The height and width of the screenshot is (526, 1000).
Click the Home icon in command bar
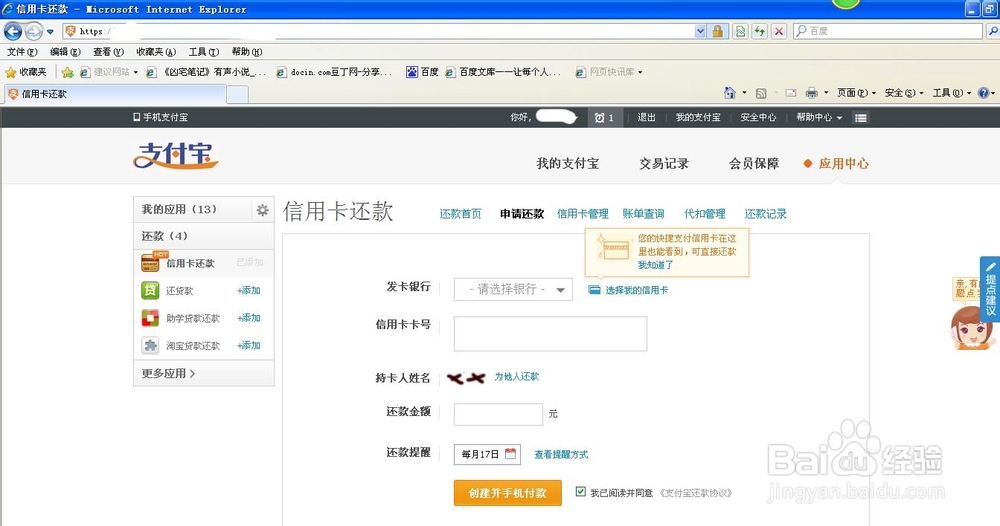[x=730, y=93]
